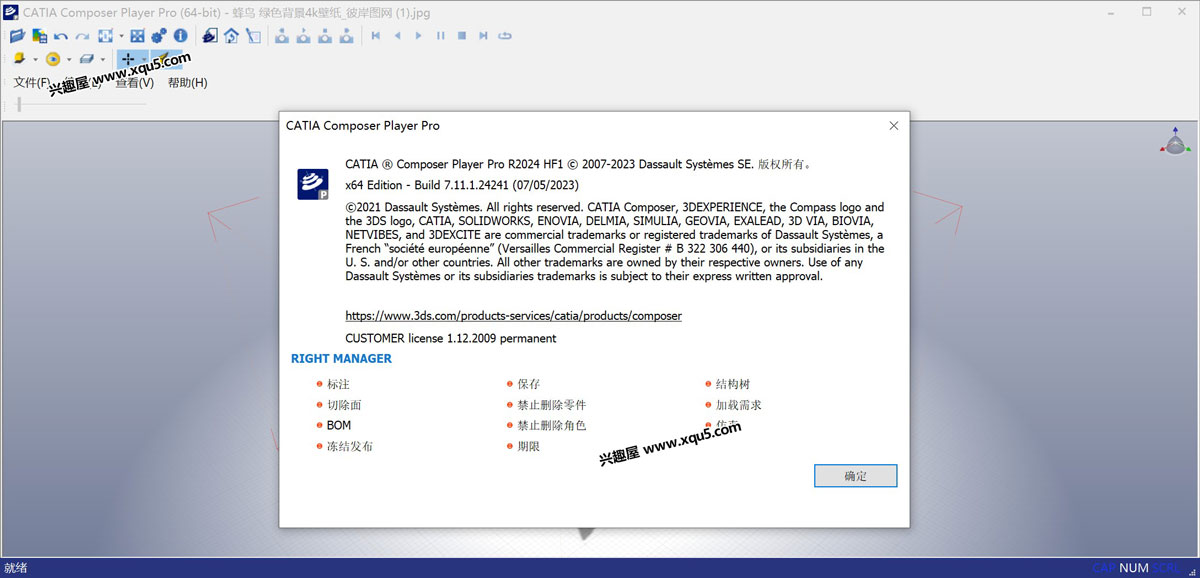Confirm the dialog with 确定 button

(x=856, y=476)
